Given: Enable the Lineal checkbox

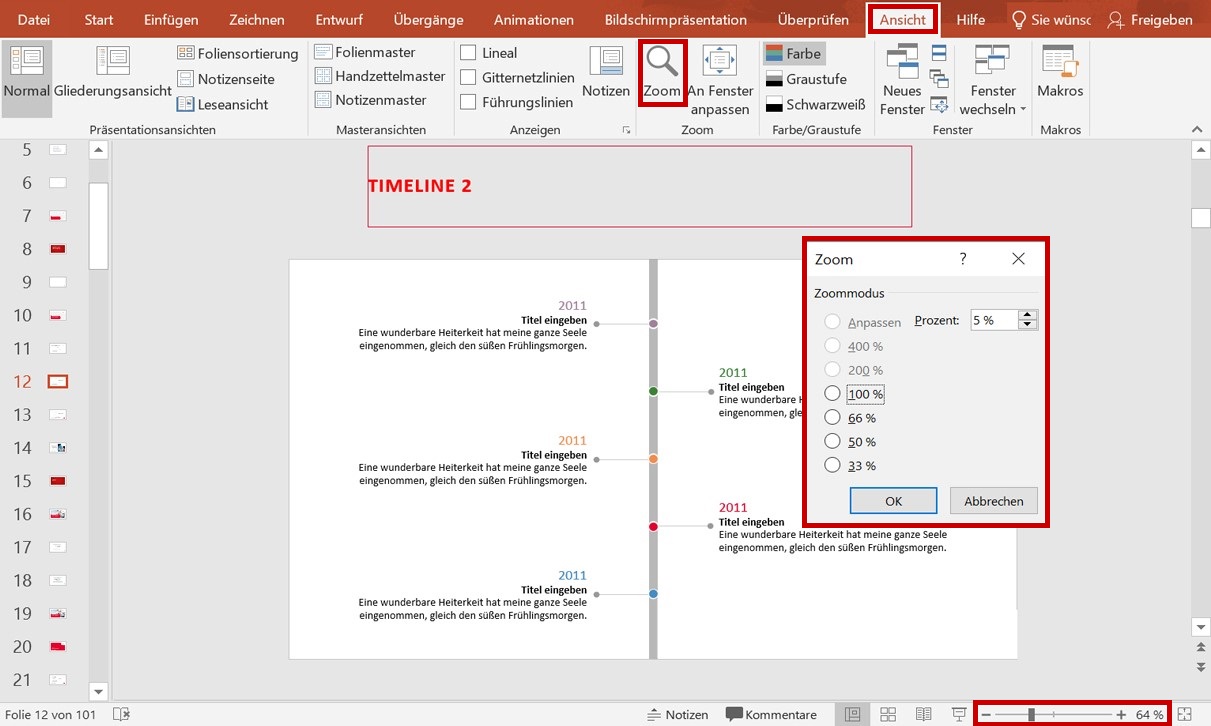Looking at the screenshot, I should coord(468,53).
